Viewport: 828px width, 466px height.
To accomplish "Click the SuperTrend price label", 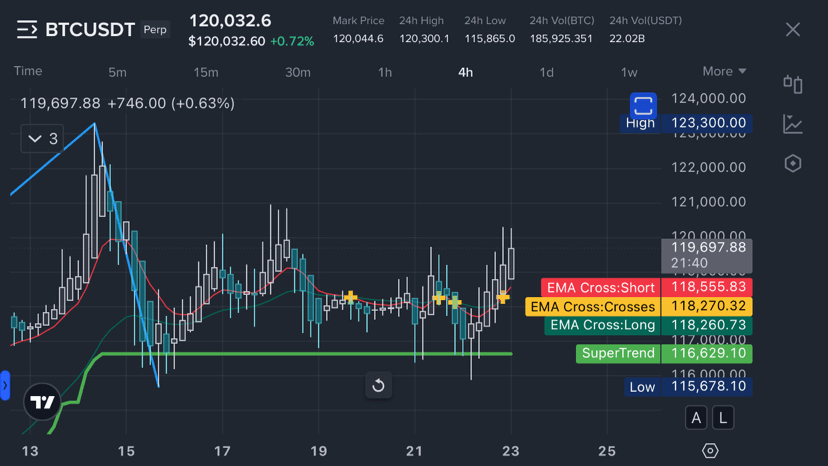I will [664, 353].
